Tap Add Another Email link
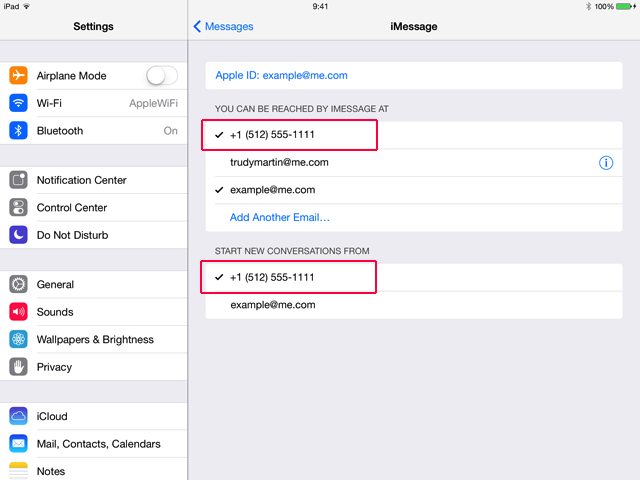 [279, 217]
